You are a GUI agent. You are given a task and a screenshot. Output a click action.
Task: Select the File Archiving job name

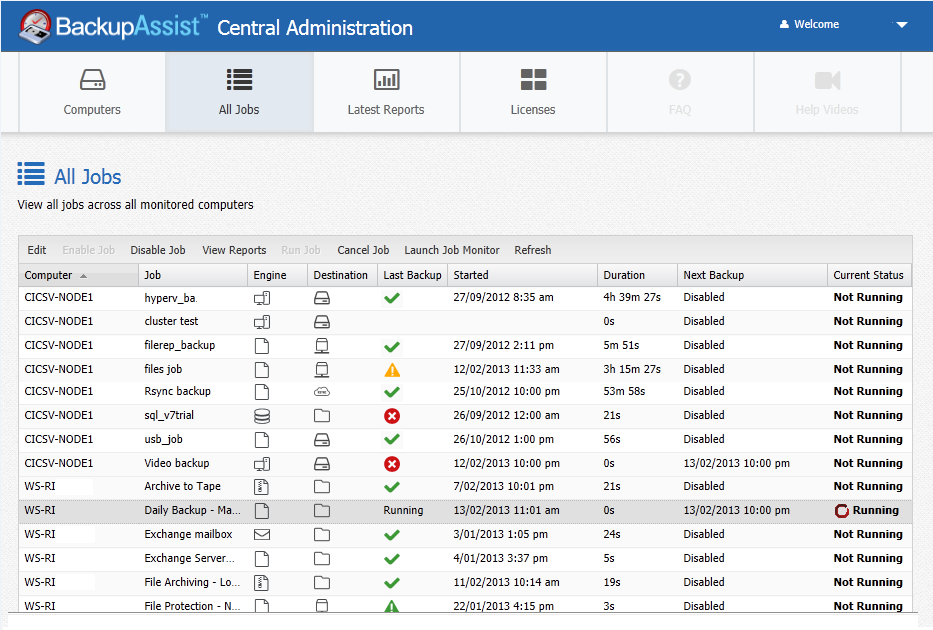tap(192, 582)
